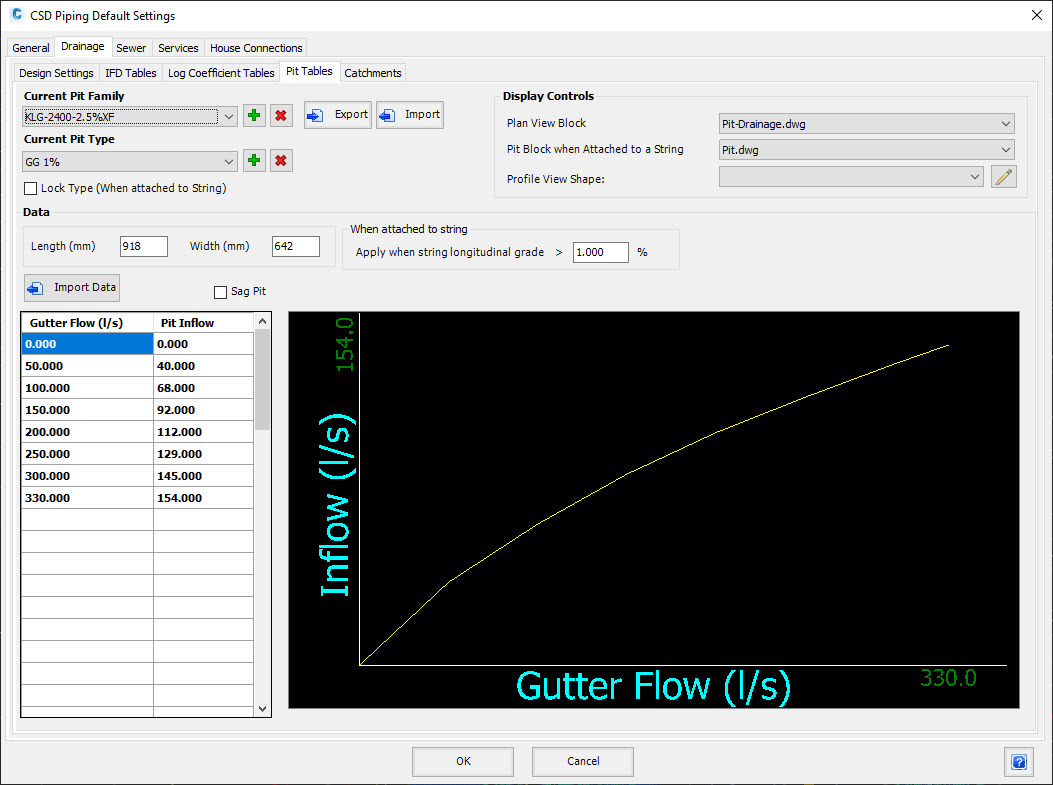Click pencil icon to edit Profile View Shape
Screen dimensions: 1053x785
point(1003,177)
